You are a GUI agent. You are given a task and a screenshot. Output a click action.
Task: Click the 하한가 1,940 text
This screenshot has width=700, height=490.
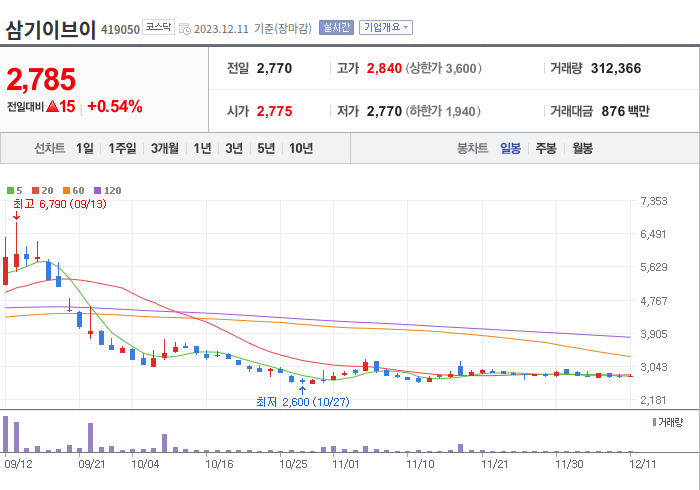click(x=443, y=111)
